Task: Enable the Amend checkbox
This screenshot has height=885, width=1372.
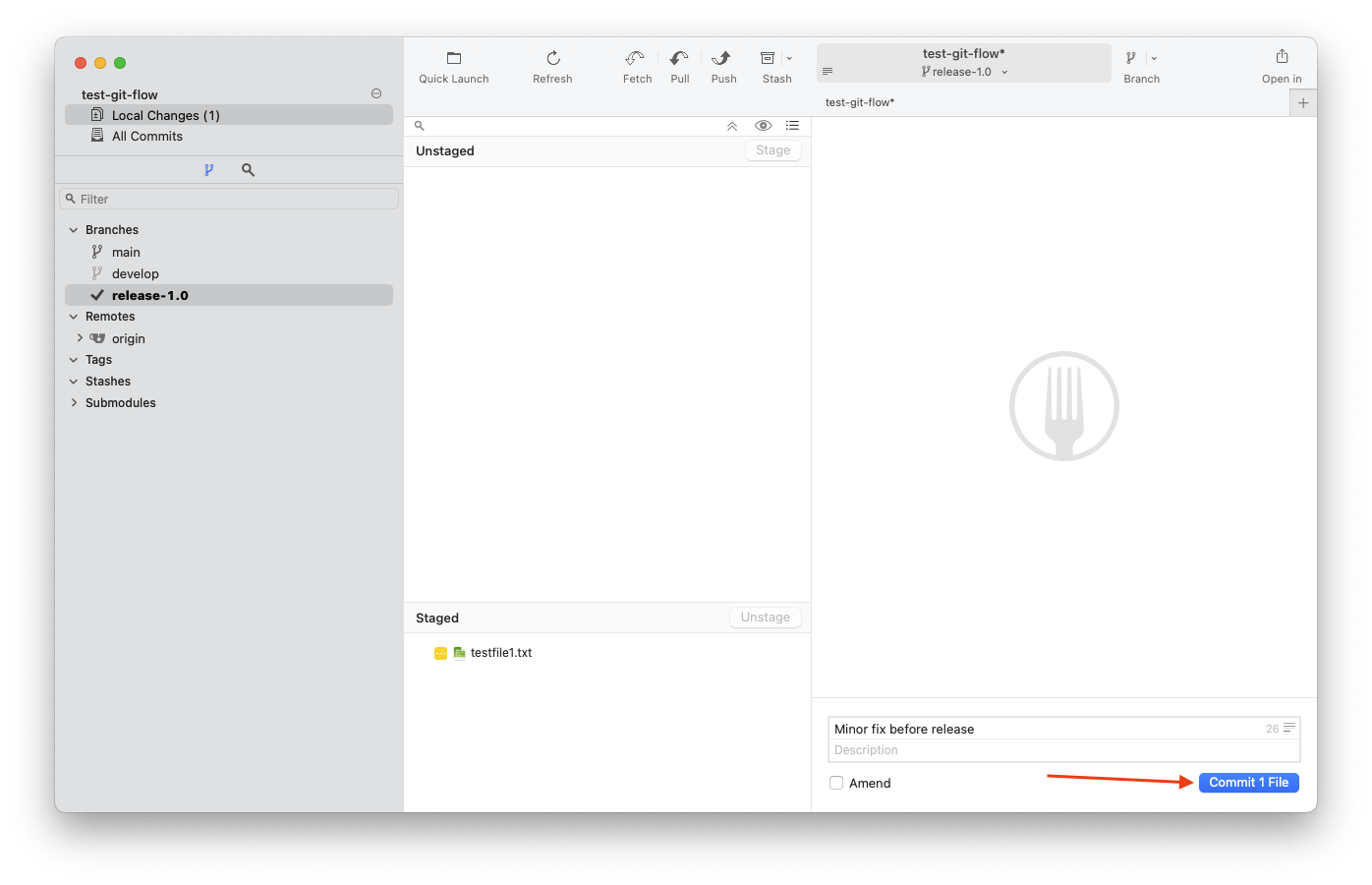Action: click(836, 783)
